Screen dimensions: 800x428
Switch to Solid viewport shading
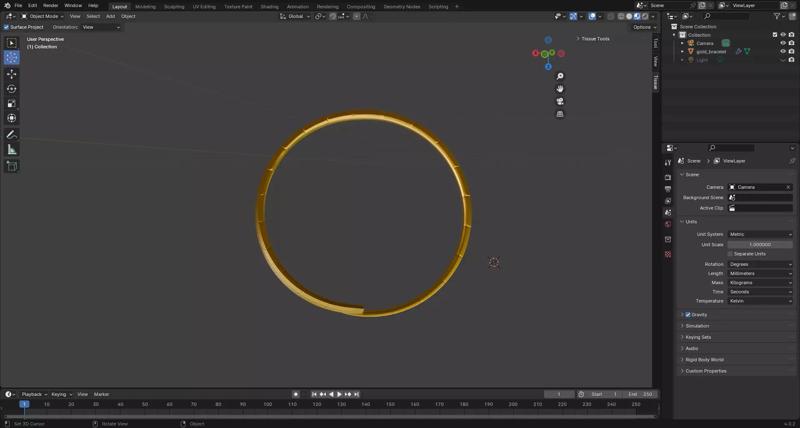[629, 16]
